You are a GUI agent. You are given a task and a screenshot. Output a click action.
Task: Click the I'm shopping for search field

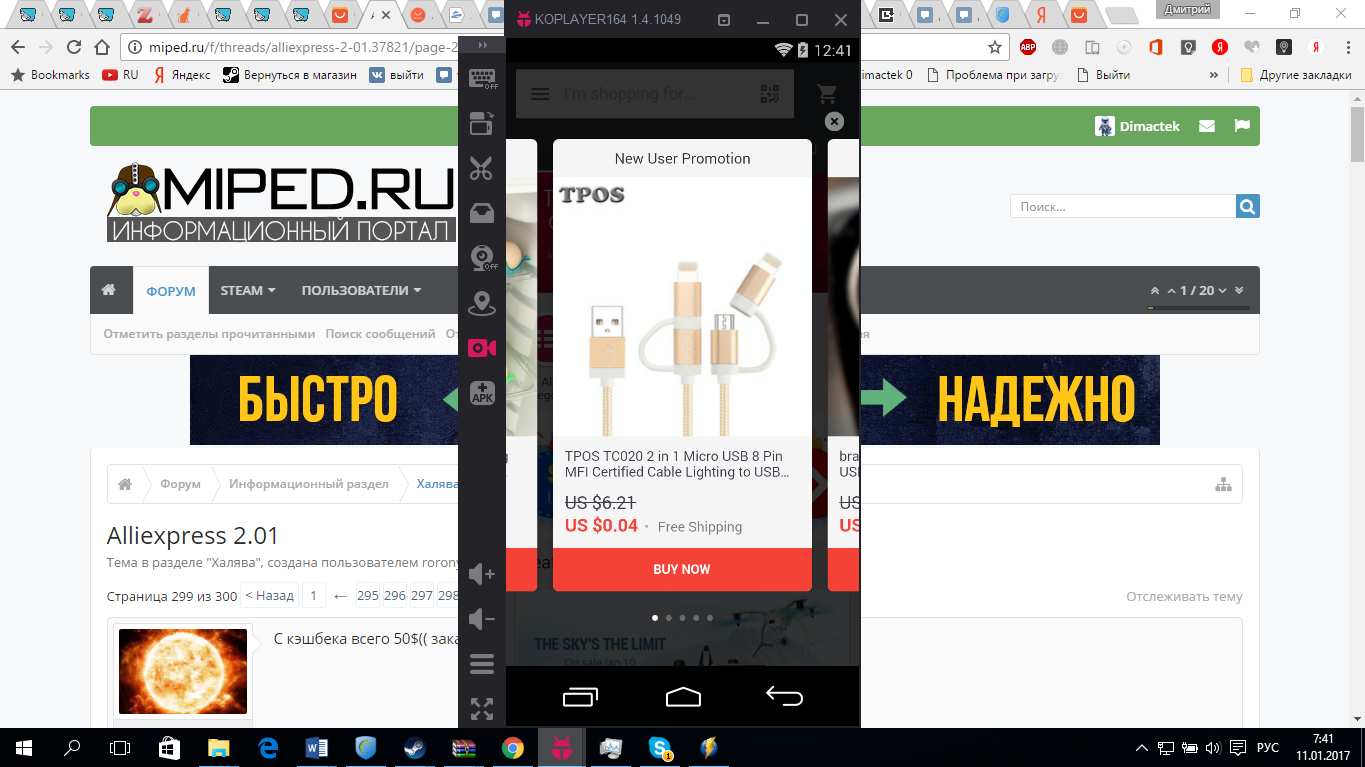[x=655, y=94]
